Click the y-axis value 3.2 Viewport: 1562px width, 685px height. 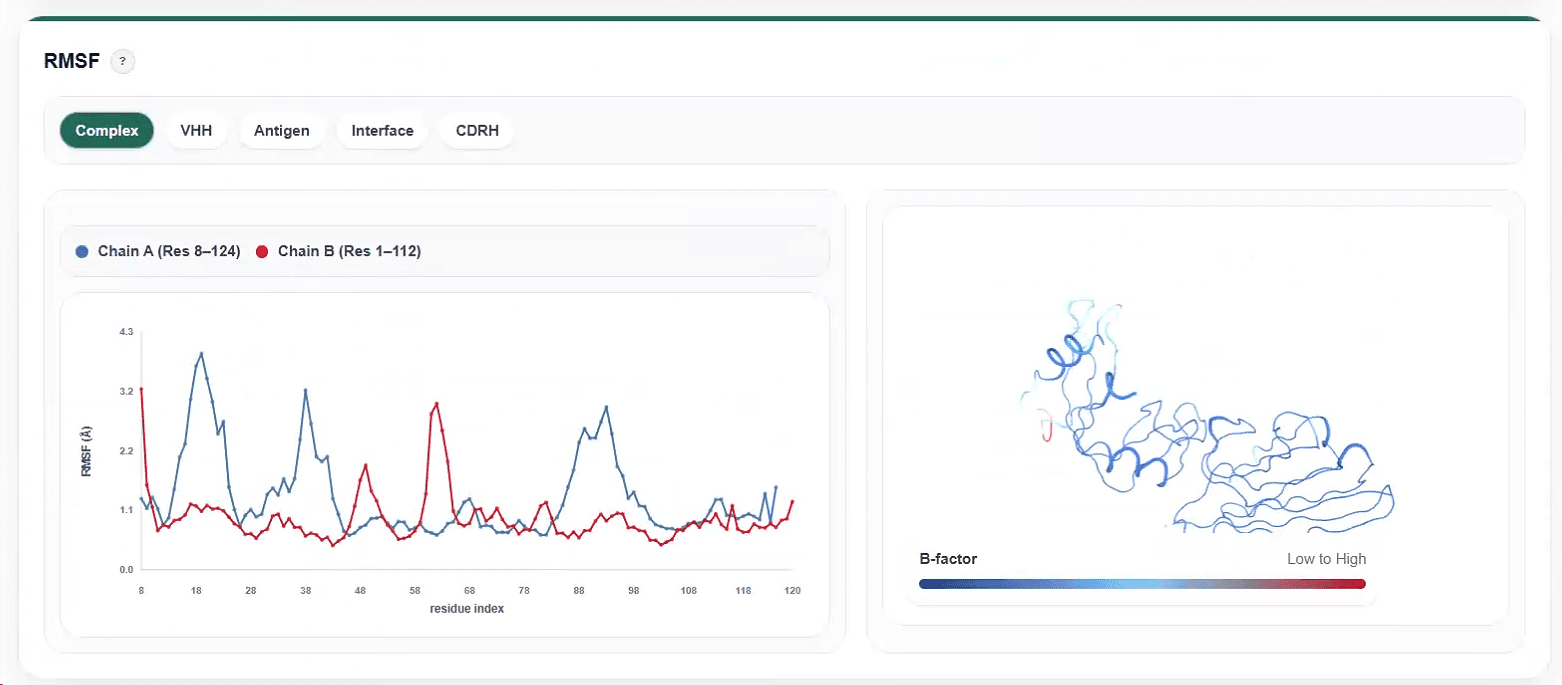(x=126, y=391)
